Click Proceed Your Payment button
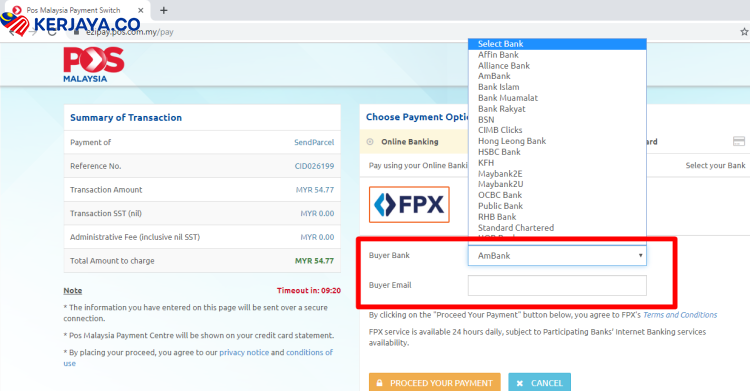This screenshot has height=391, width=750. (x=434, y=382)
